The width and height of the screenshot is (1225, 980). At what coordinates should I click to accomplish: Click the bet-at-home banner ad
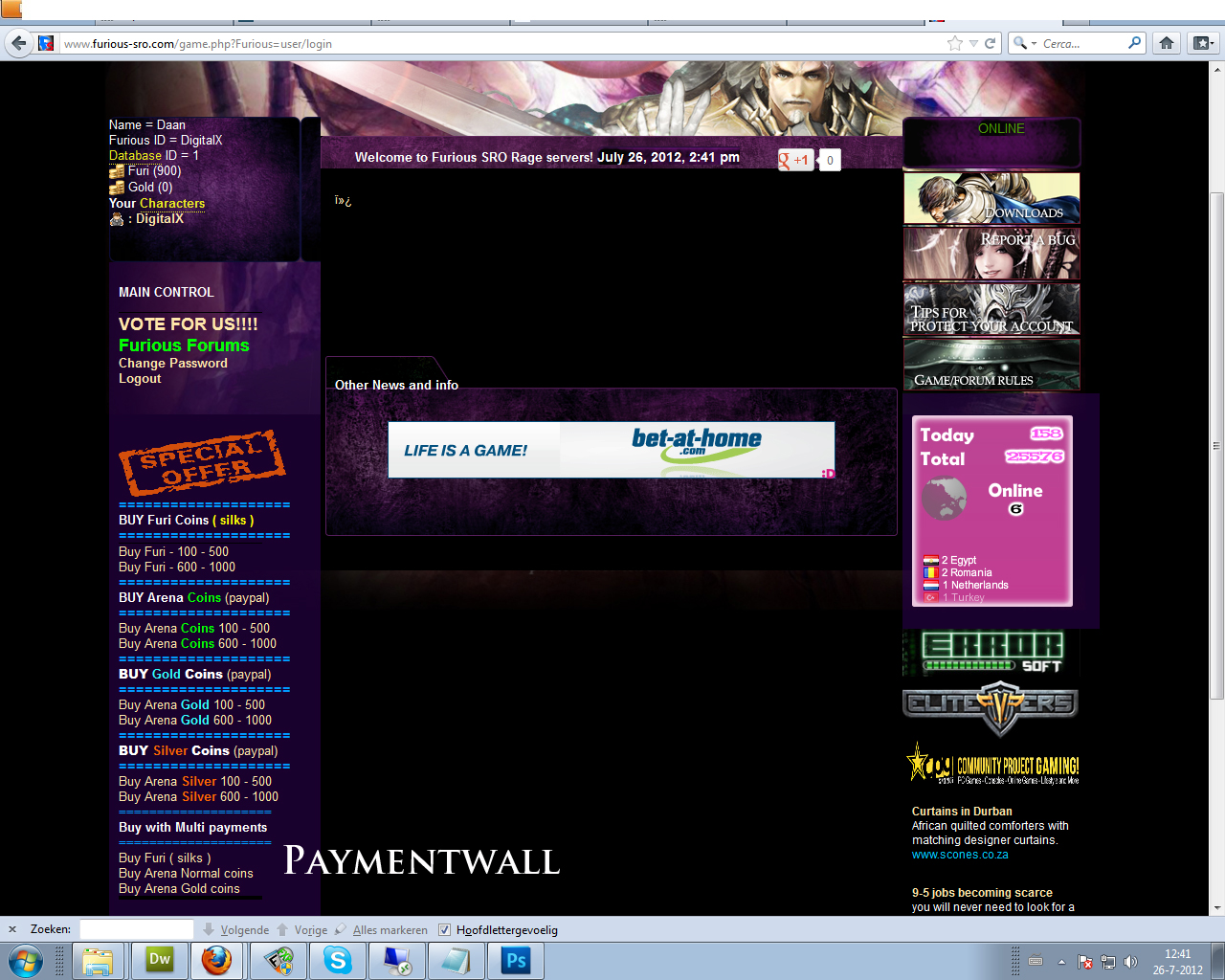click(612, 450)
